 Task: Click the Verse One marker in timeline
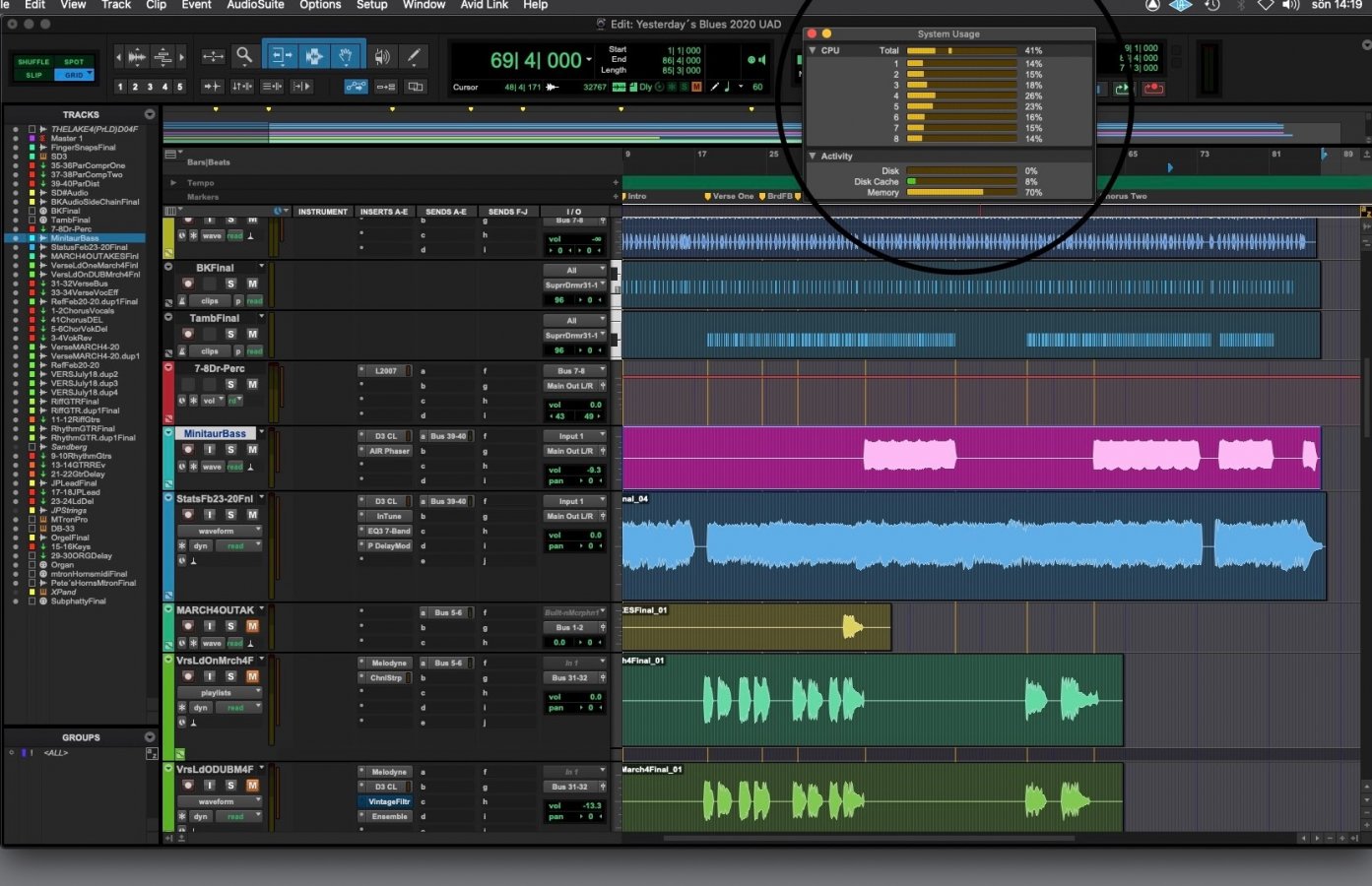click(732, 196)
